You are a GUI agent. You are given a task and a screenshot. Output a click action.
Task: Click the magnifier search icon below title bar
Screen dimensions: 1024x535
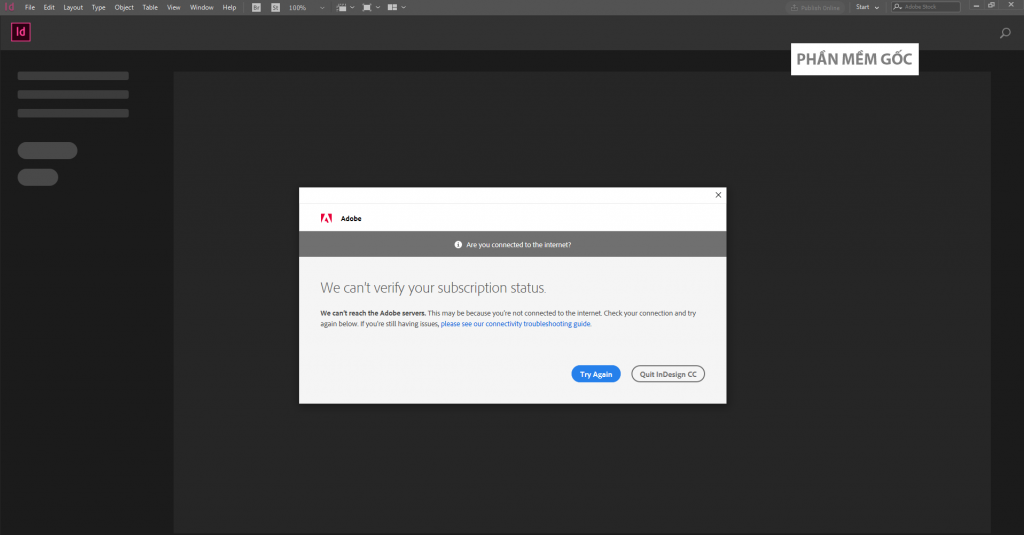click(x=1005, y=33)
